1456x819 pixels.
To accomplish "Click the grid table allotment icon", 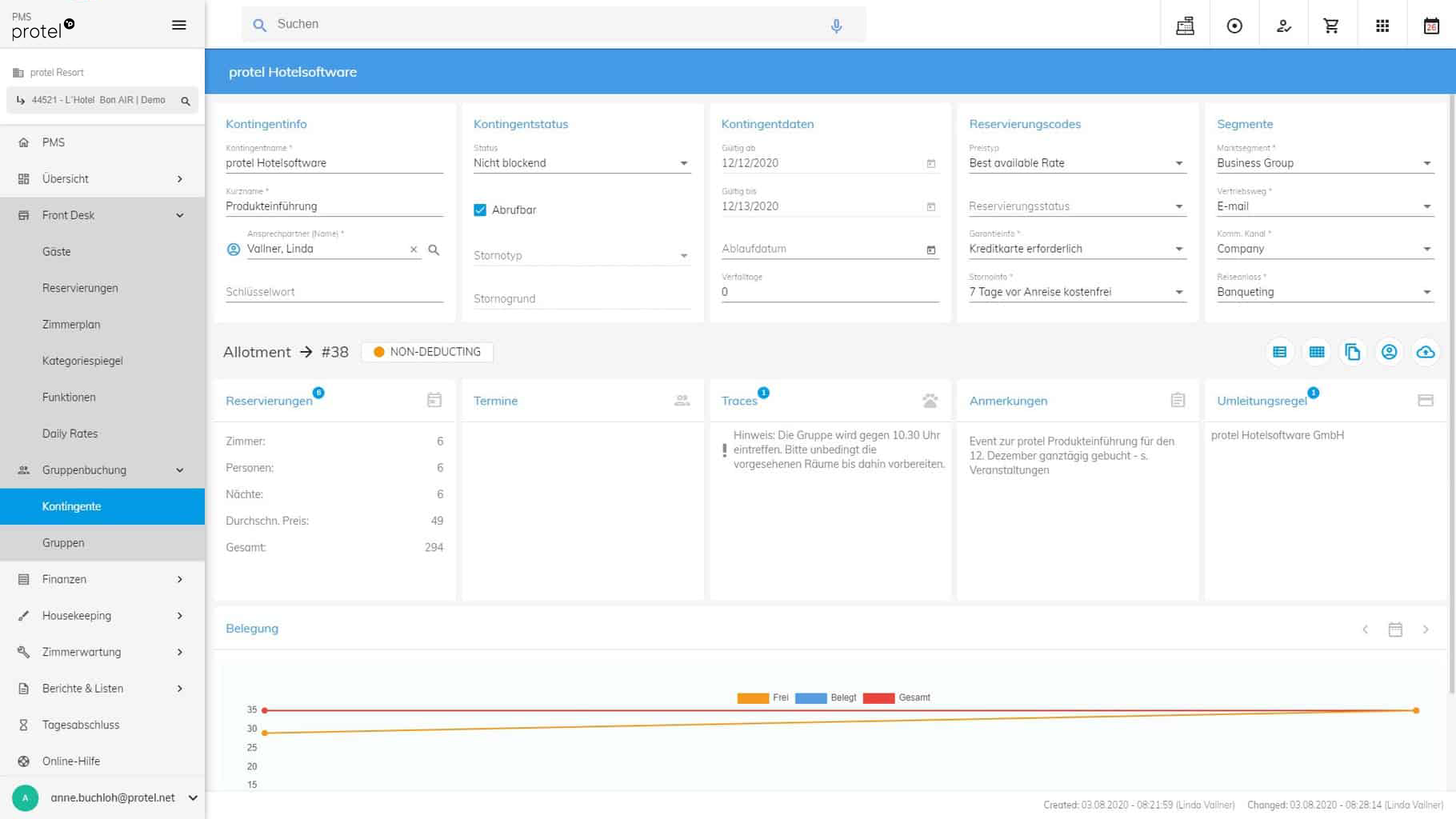I will point(1317,352).
